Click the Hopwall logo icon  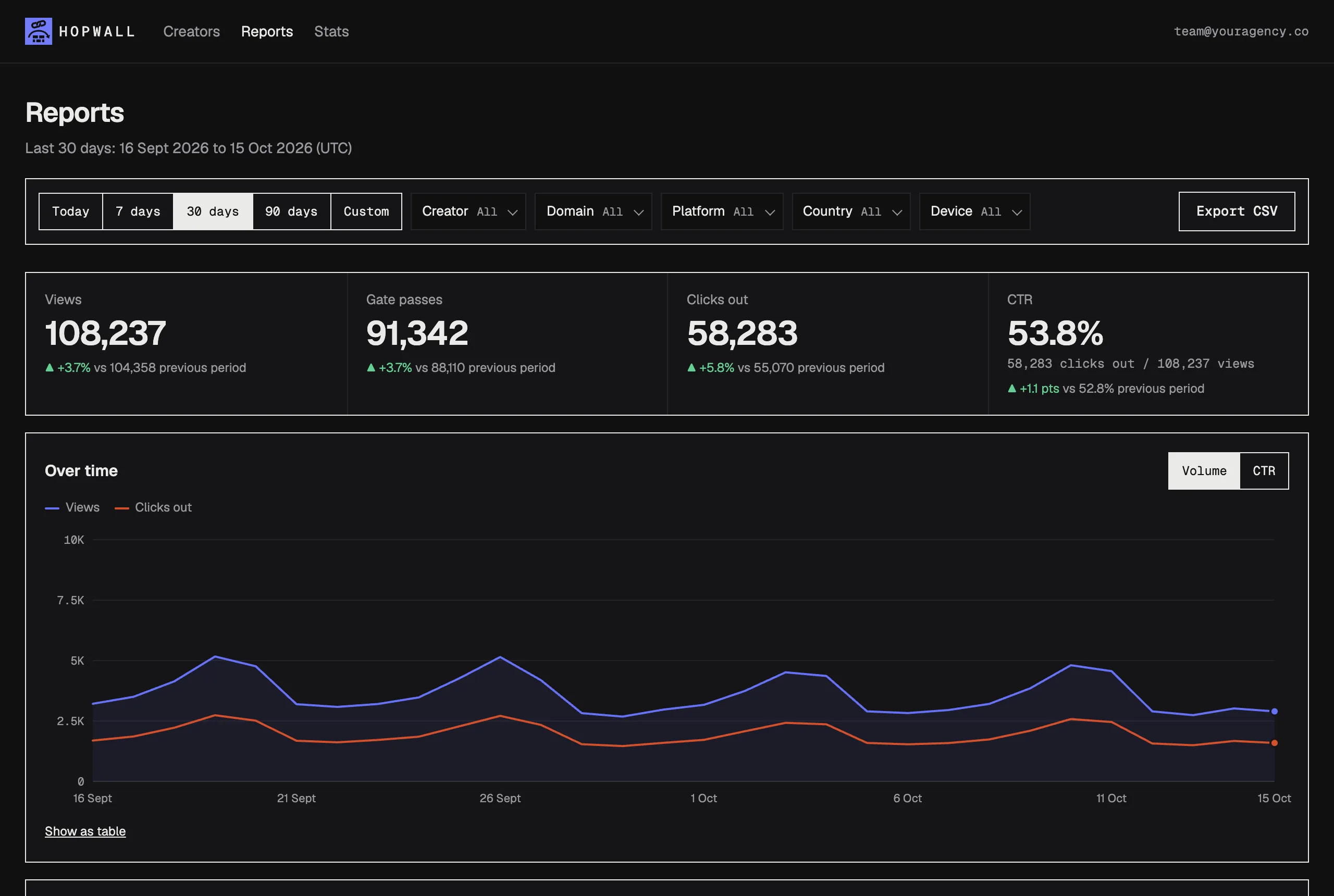click(38, 31)
